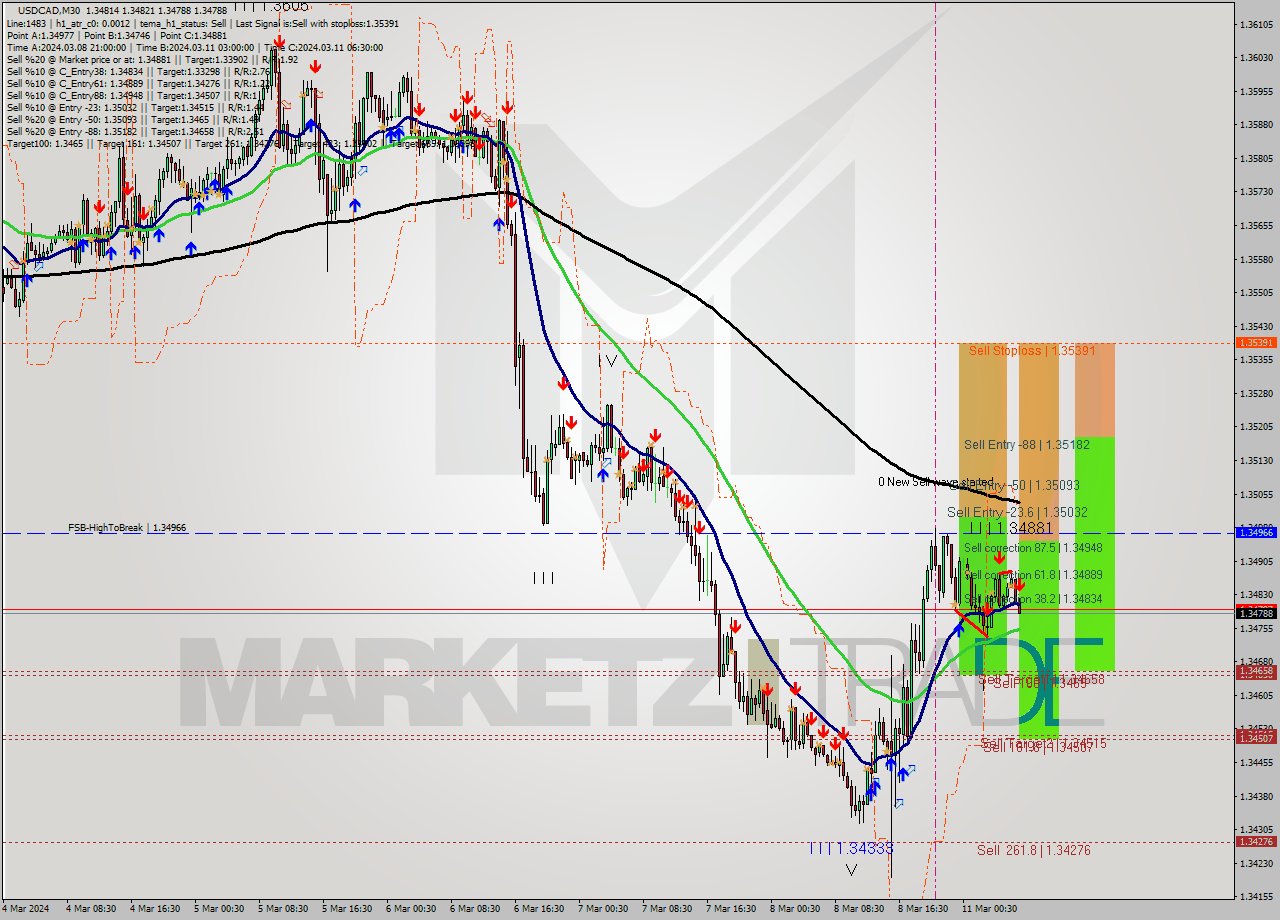Click the '4 Mar 16:30' time label
The width and height of the screenshot is (1280, 920).
pos(155,909)
